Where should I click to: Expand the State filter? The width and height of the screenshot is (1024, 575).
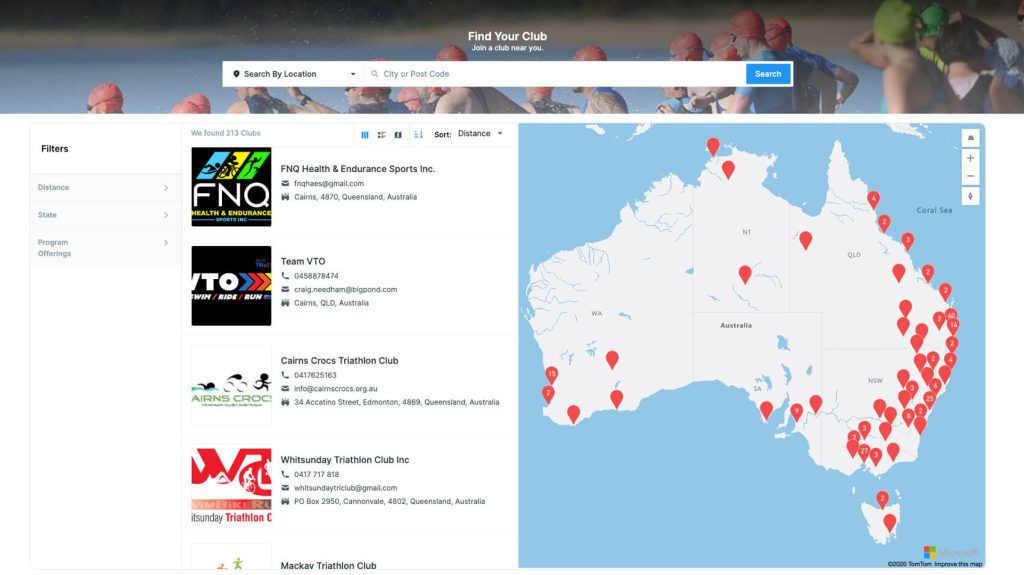[x=104, y=215]
